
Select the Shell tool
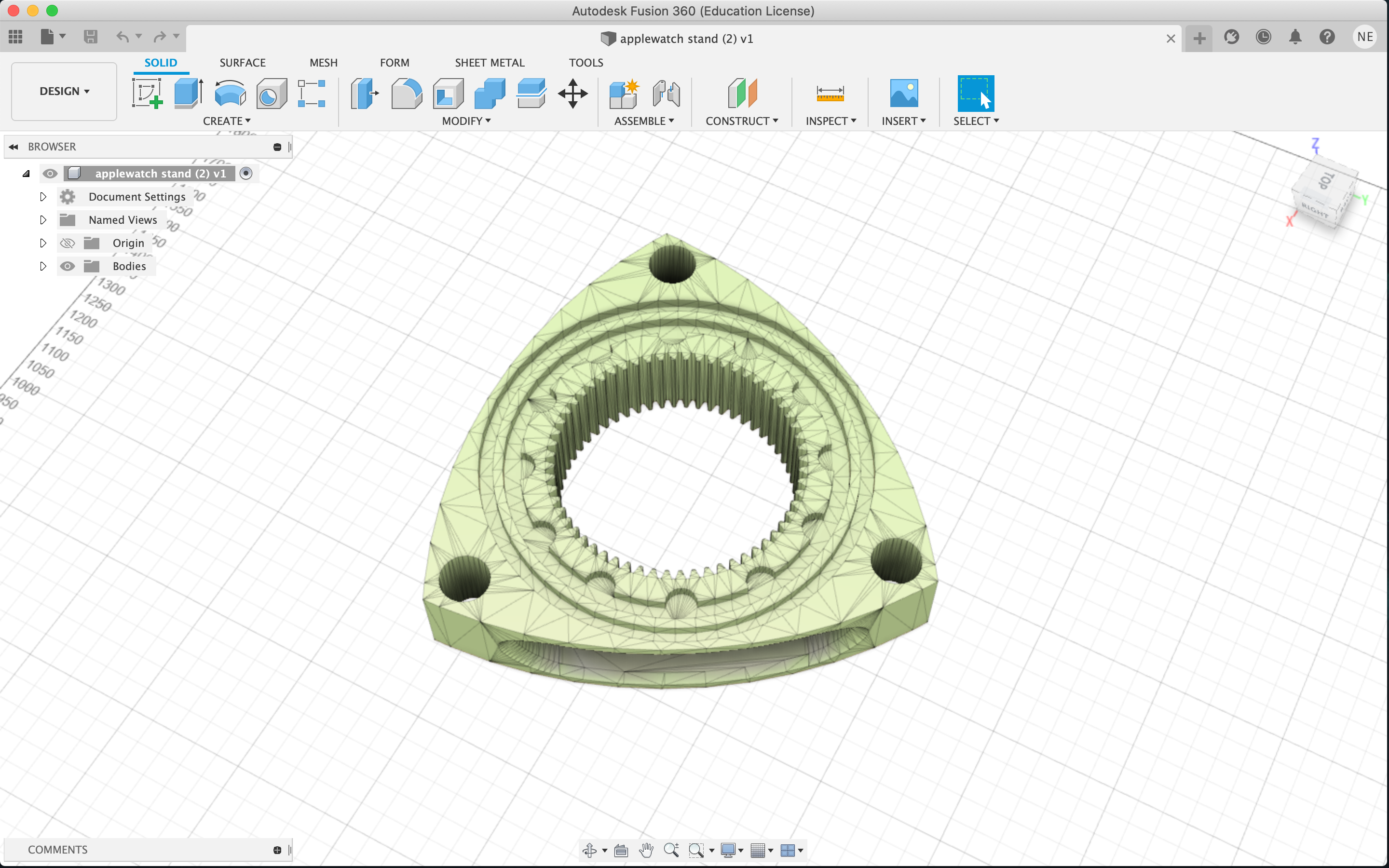coord(448,94)
